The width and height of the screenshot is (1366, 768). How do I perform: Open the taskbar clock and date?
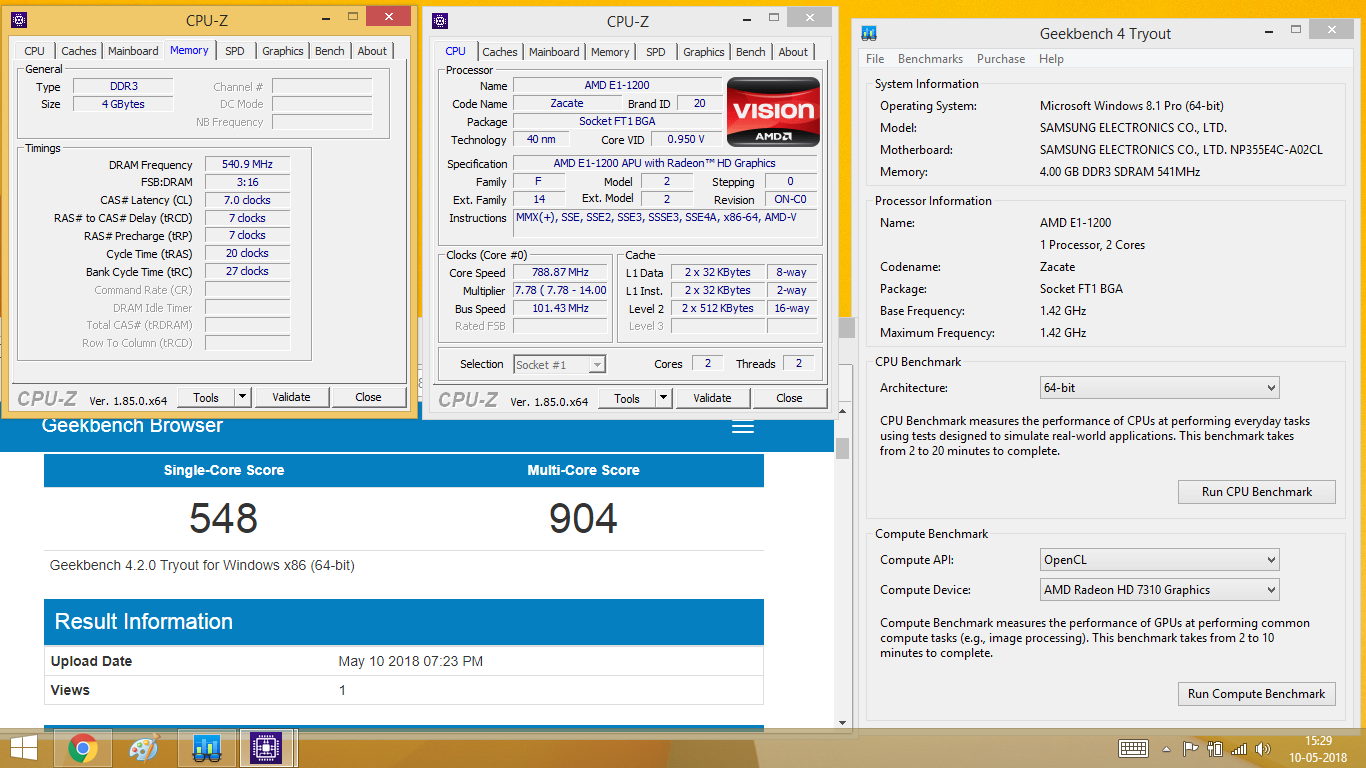(x=1318, y=748)
